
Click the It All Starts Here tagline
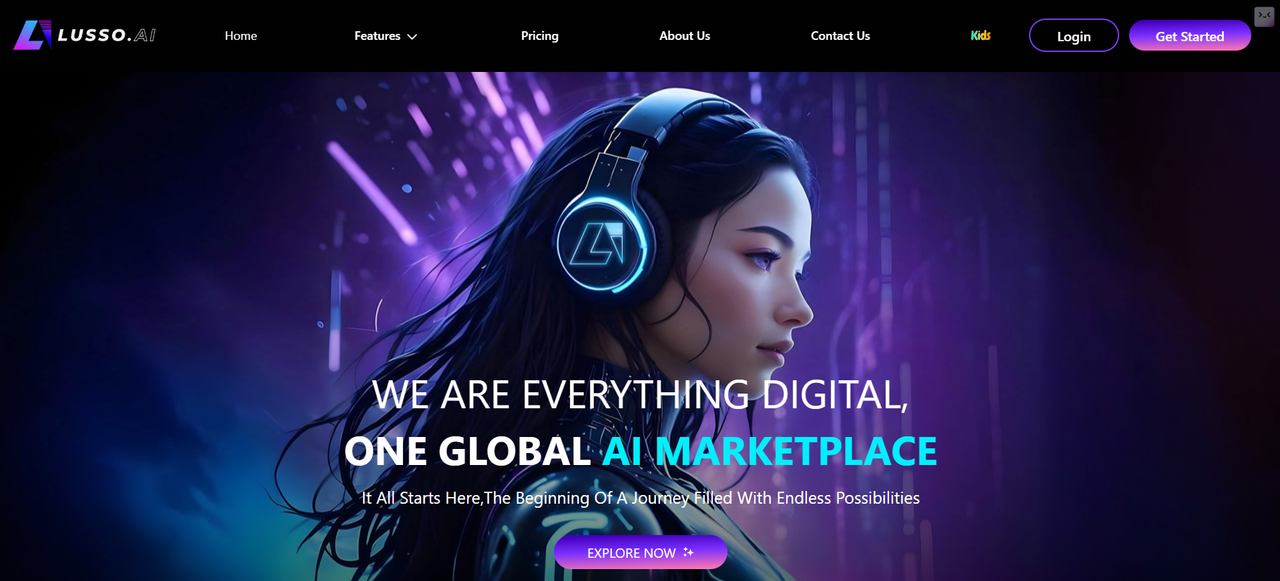click(x=640, y=497)
